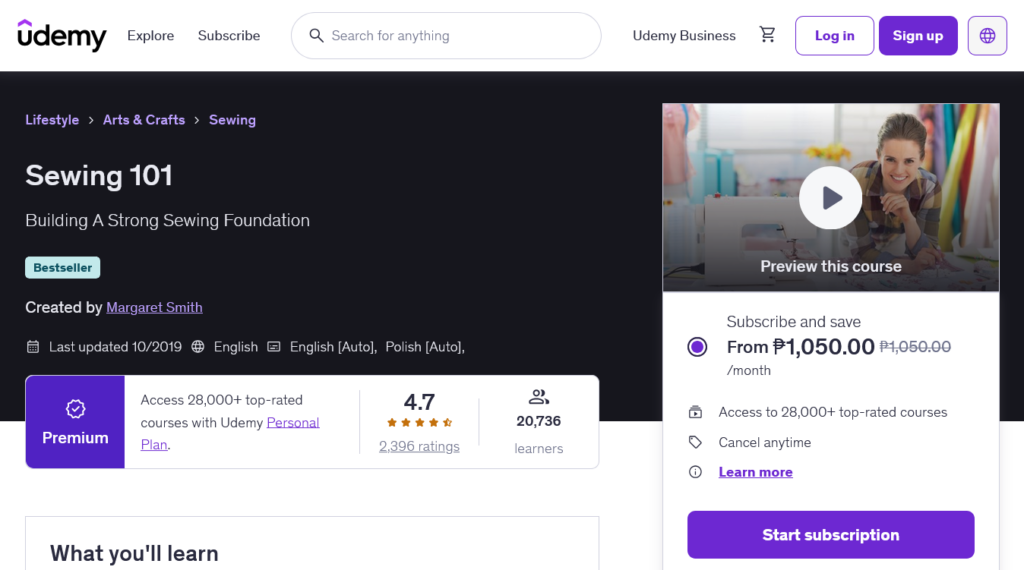Click the 4.7 rating score
Screen dimensions: 1024x570
pos(419,402)
